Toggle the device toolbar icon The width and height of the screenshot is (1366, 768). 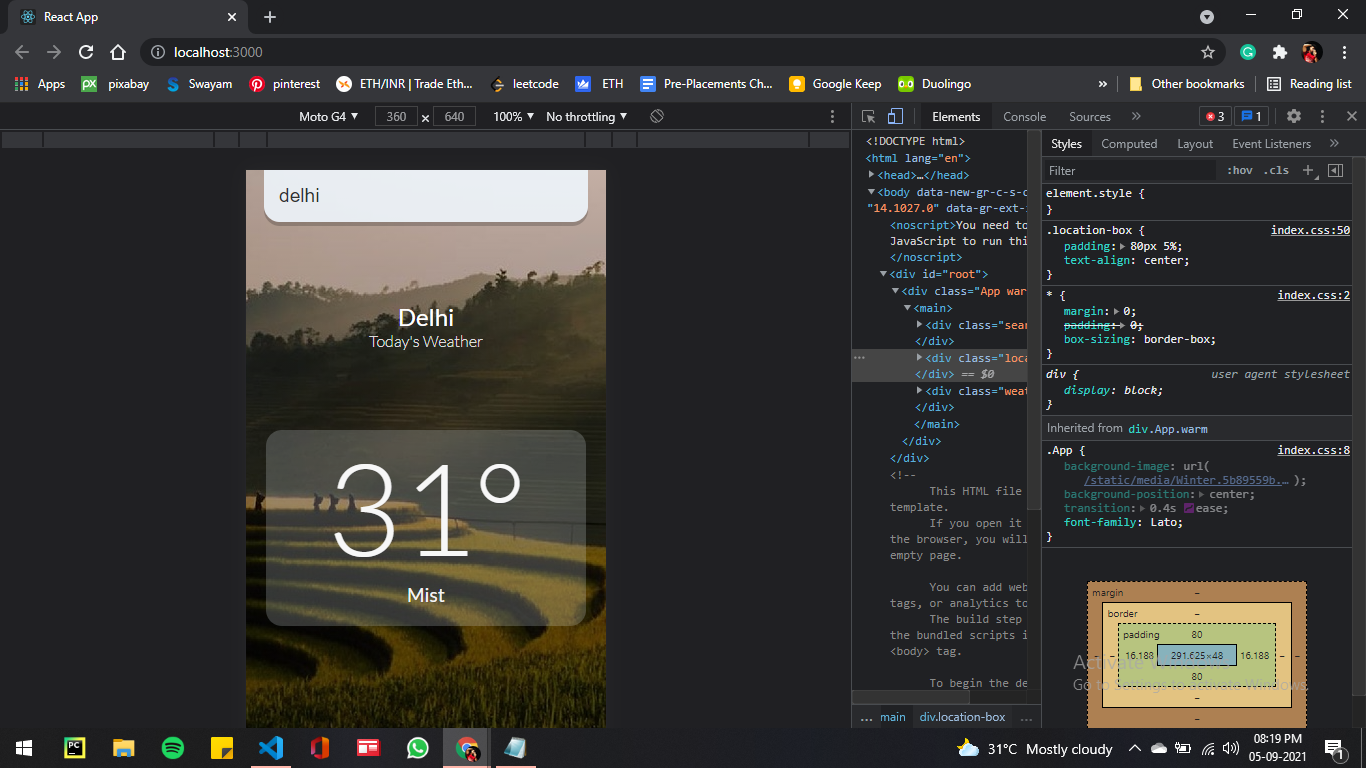pos(895,117)
